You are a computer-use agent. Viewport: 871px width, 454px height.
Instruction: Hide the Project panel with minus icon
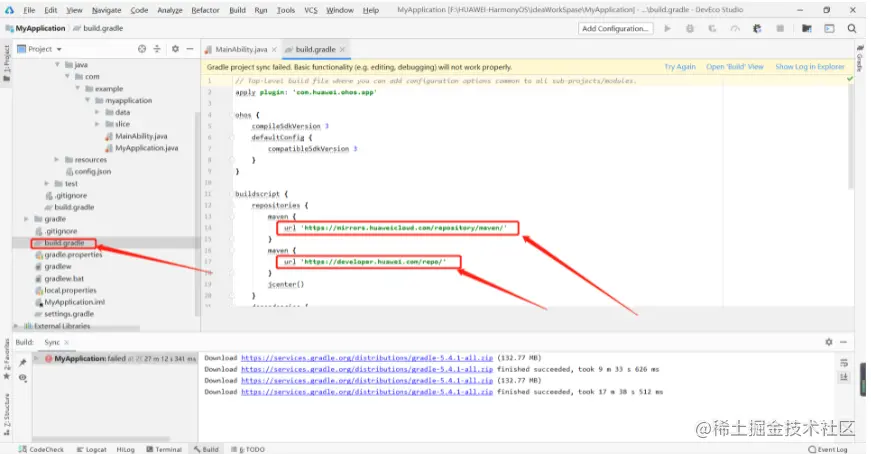click(190, 49)
